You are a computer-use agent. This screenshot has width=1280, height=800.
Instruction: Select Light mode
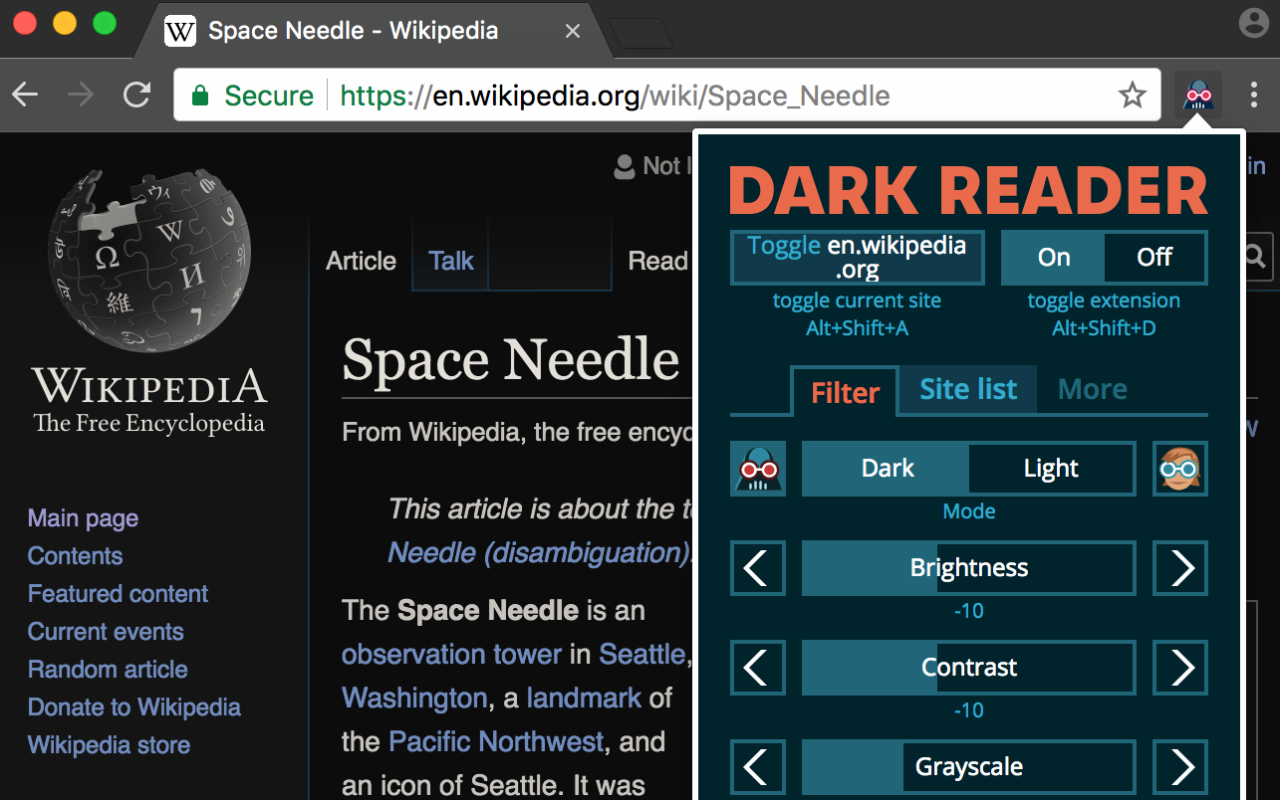point(1051,468)
